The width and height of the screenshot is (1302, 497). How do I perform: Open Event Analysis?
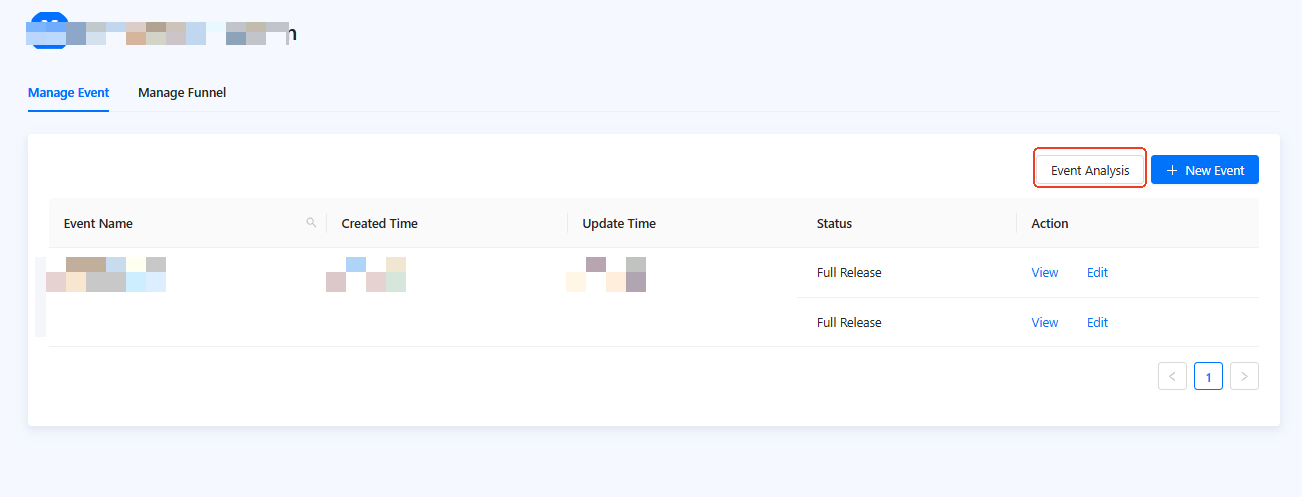1089,170
